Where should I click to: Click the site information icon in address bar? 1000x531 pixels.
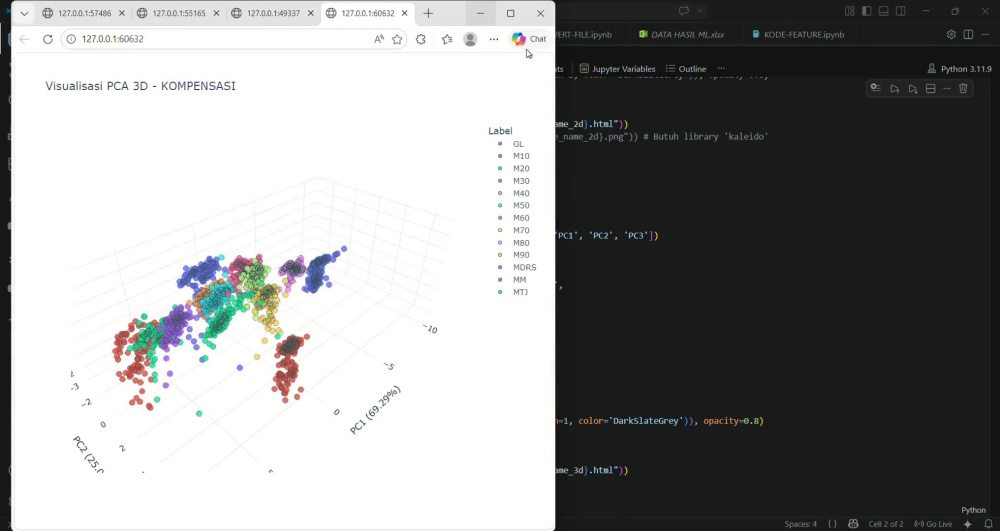[x=71, y=39]
